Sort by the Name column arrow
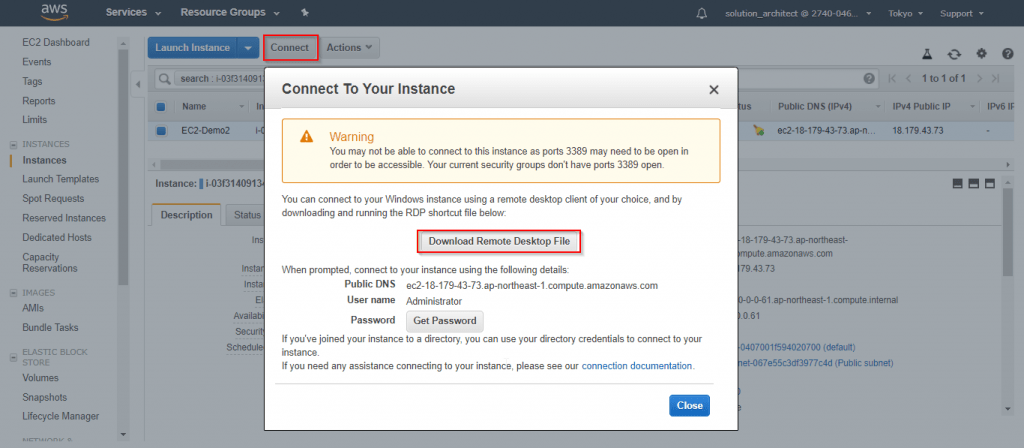This screenshot has height=448, width=1024. click(x=241, y=106)
